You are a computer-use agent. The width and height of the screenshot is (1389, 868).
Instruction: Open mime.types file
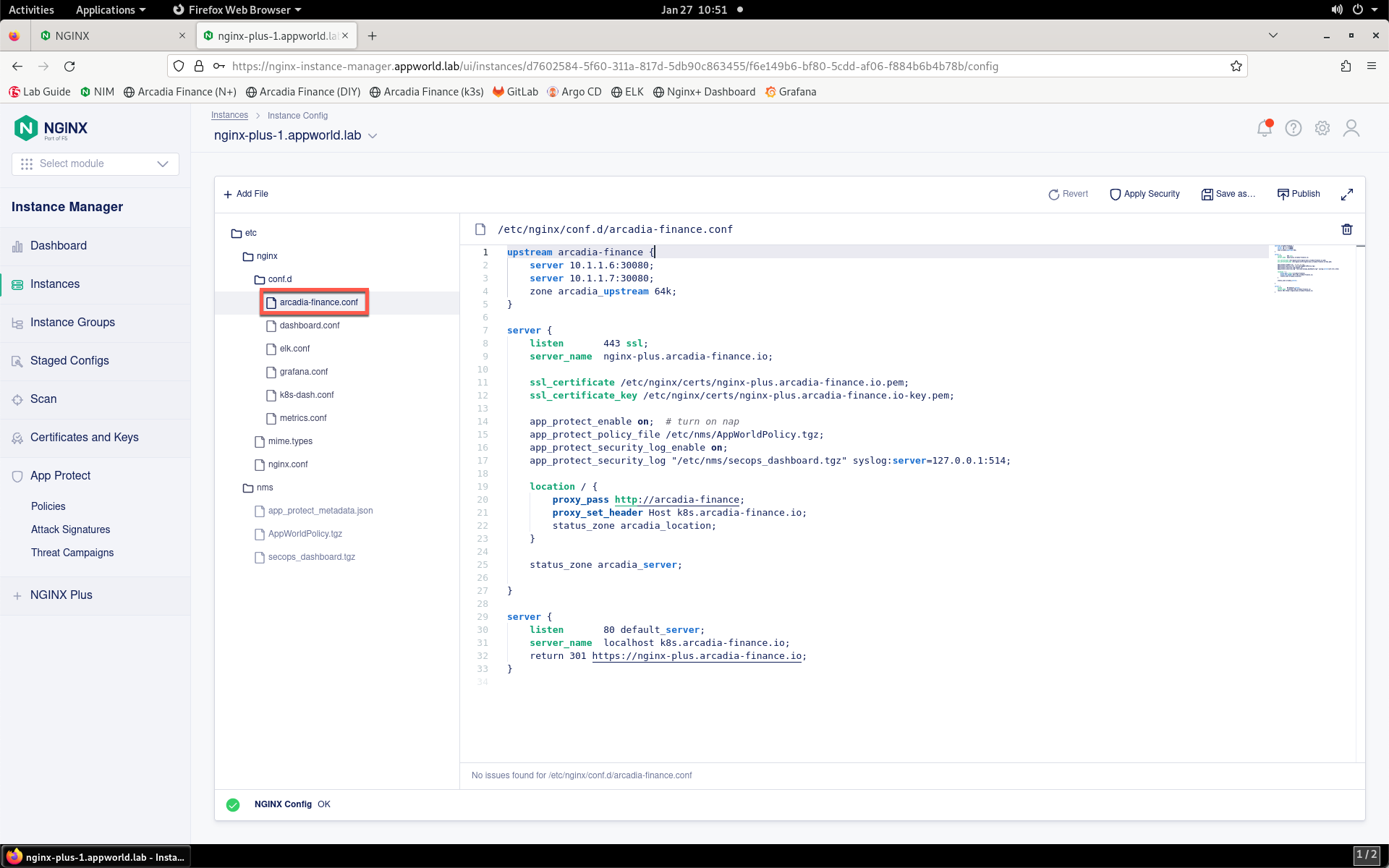[x=284, y=441]
